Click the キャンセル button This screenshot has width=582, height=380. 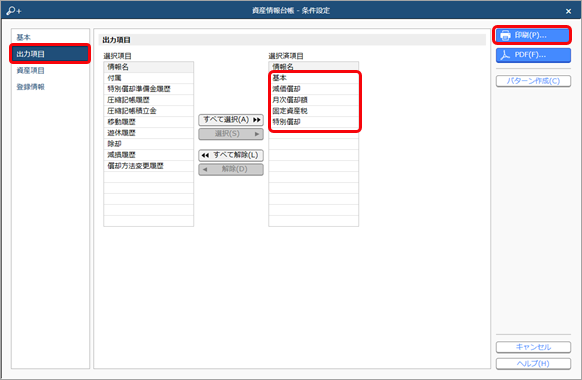pos(533,347)
